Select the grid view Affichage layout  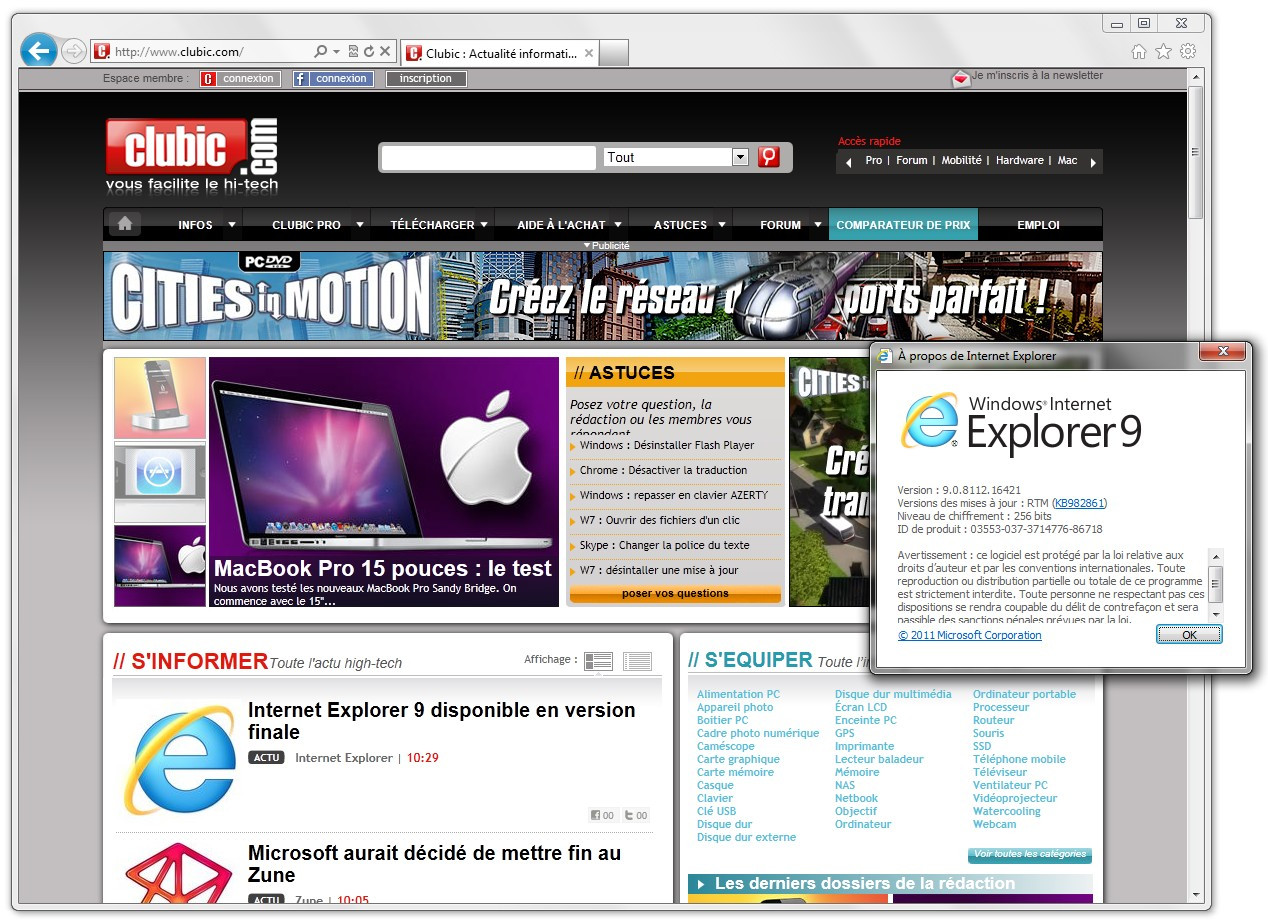point(598,660)
